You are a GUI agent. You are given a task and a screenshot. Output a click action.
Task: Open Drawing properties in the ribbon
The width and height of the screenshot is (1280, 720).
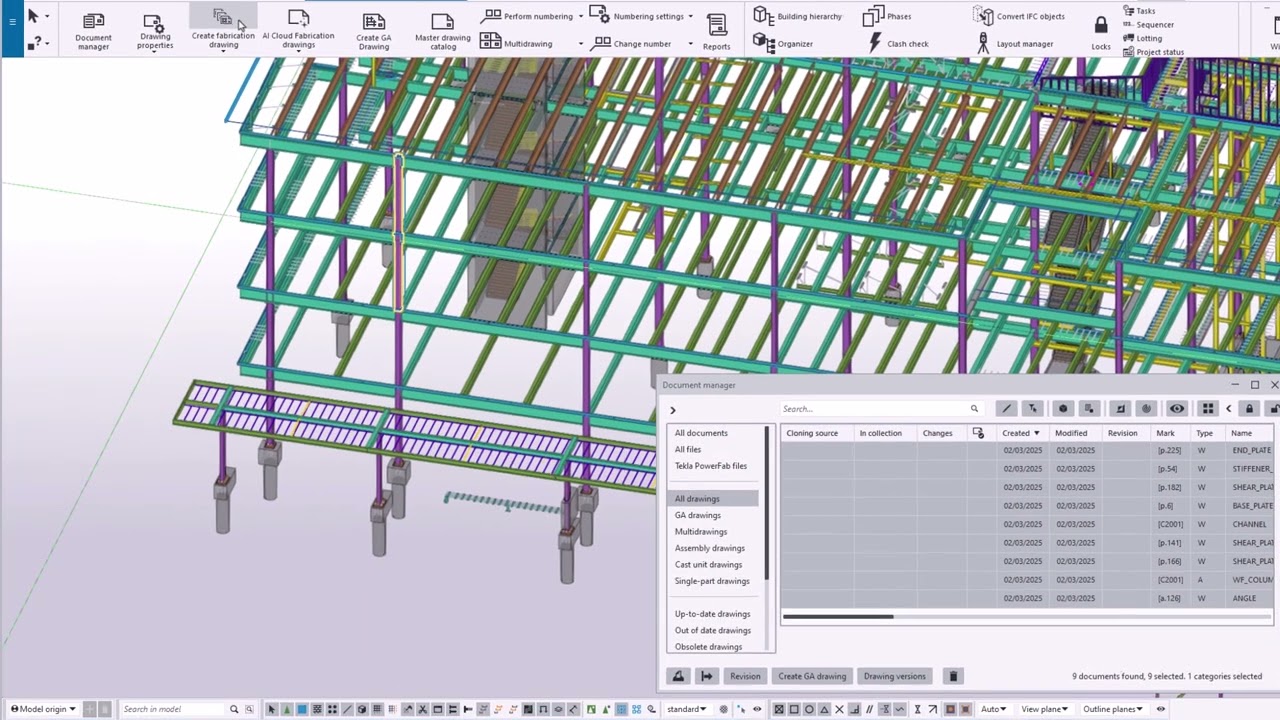pyautogui.click(x=155, y=30)
